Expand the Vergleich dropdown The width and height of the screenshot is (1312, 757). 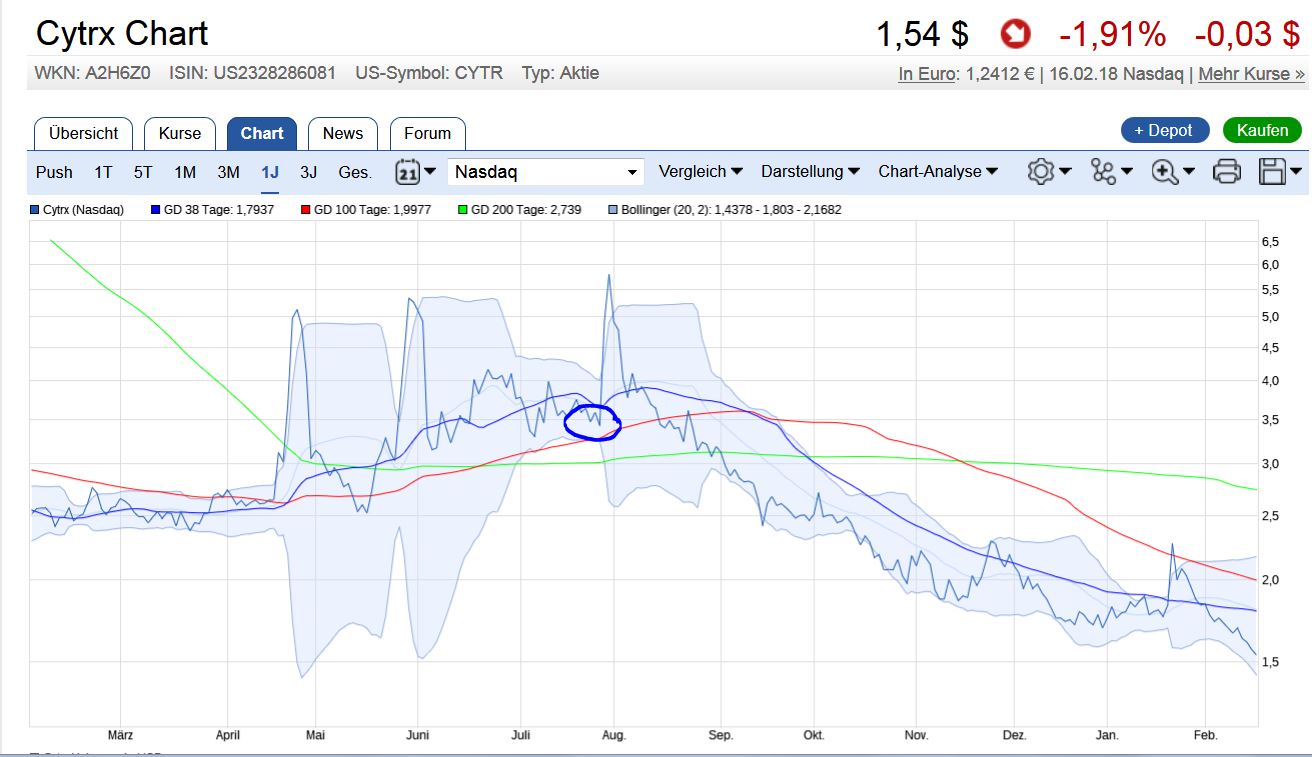(x=699, y=171)
